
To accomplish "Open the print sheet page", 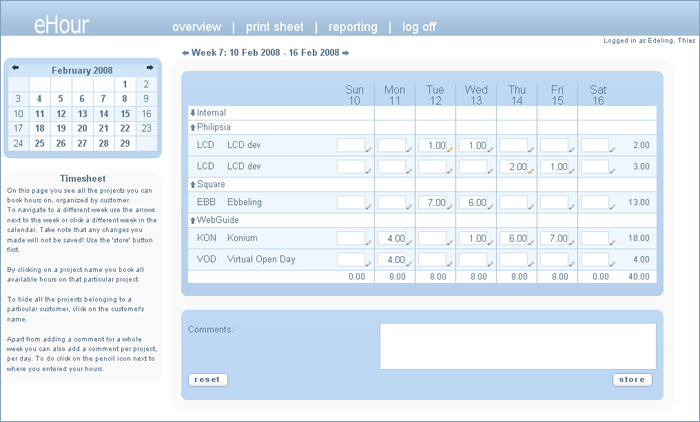I will (275, 27).
